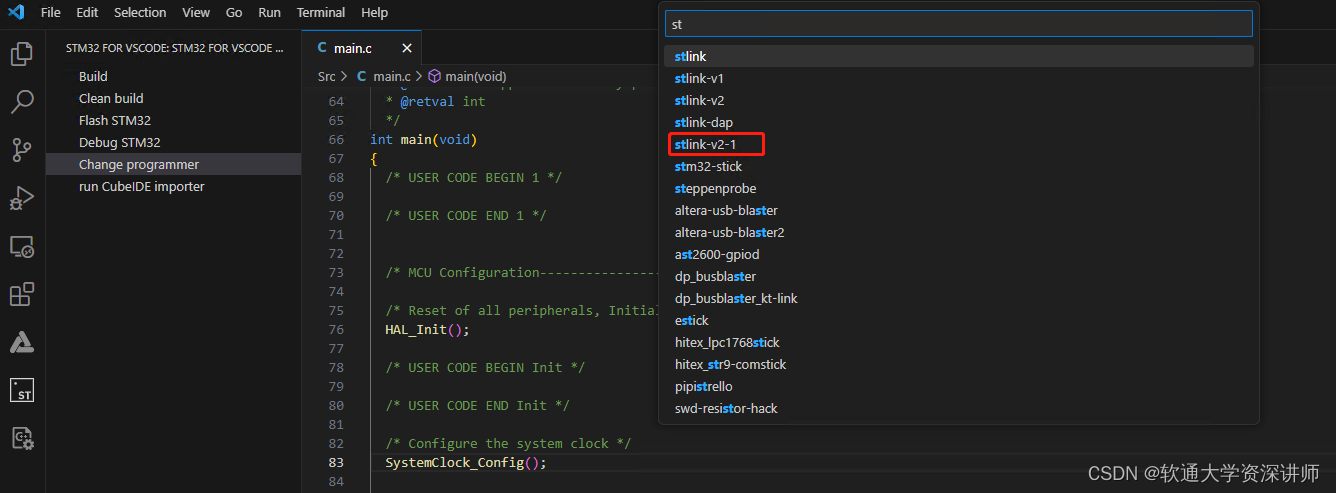Choose swd-resistor-hack from the list
Viewport: 1336px width, 493px height.
coord(959,408)
